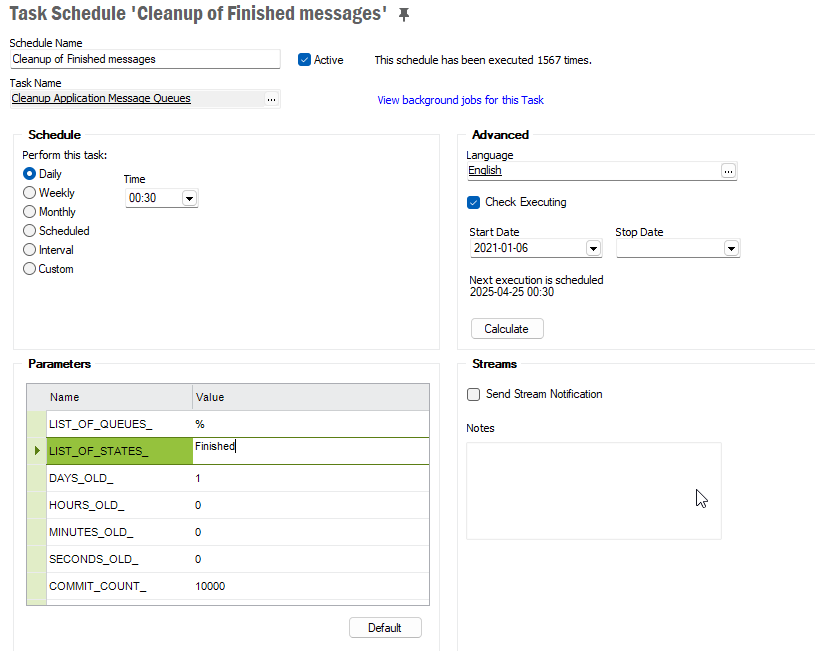
Task: Select the Custom schedule option
Action: coord(30,269)
